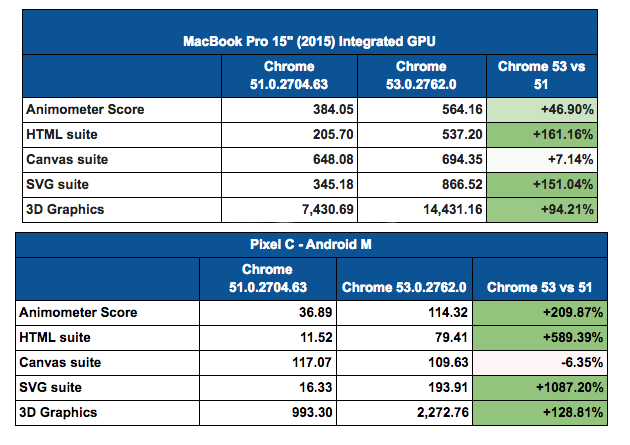Viewport: 630px width, 445px height.
Task: Select the 694.35 cell
Action: (x=421, y=160)
